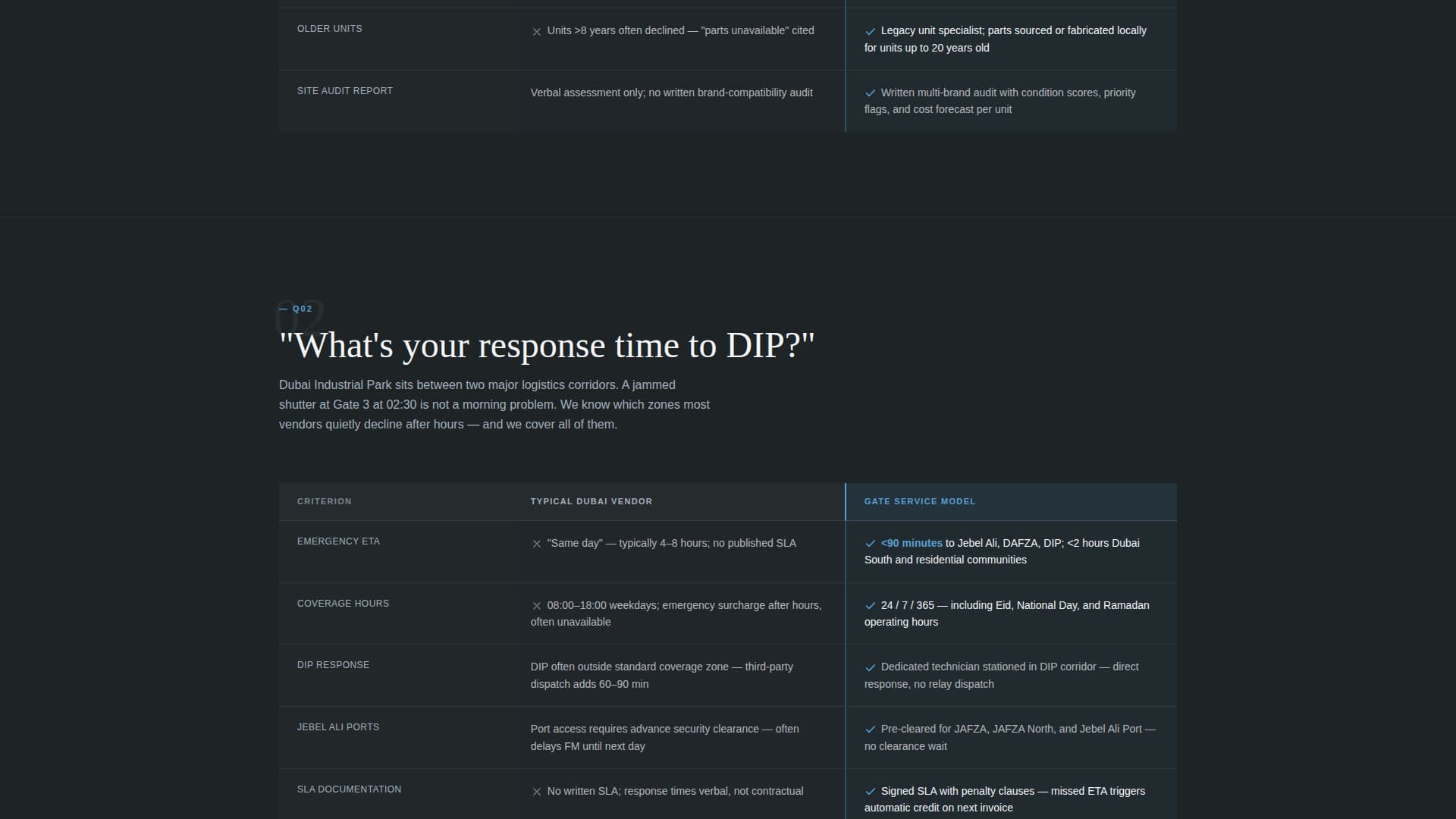The image size is (1456, 819).
Task: Click the checkmark beside 'Dedicated technician stationed in DIP'
Action: pos(870,667)
